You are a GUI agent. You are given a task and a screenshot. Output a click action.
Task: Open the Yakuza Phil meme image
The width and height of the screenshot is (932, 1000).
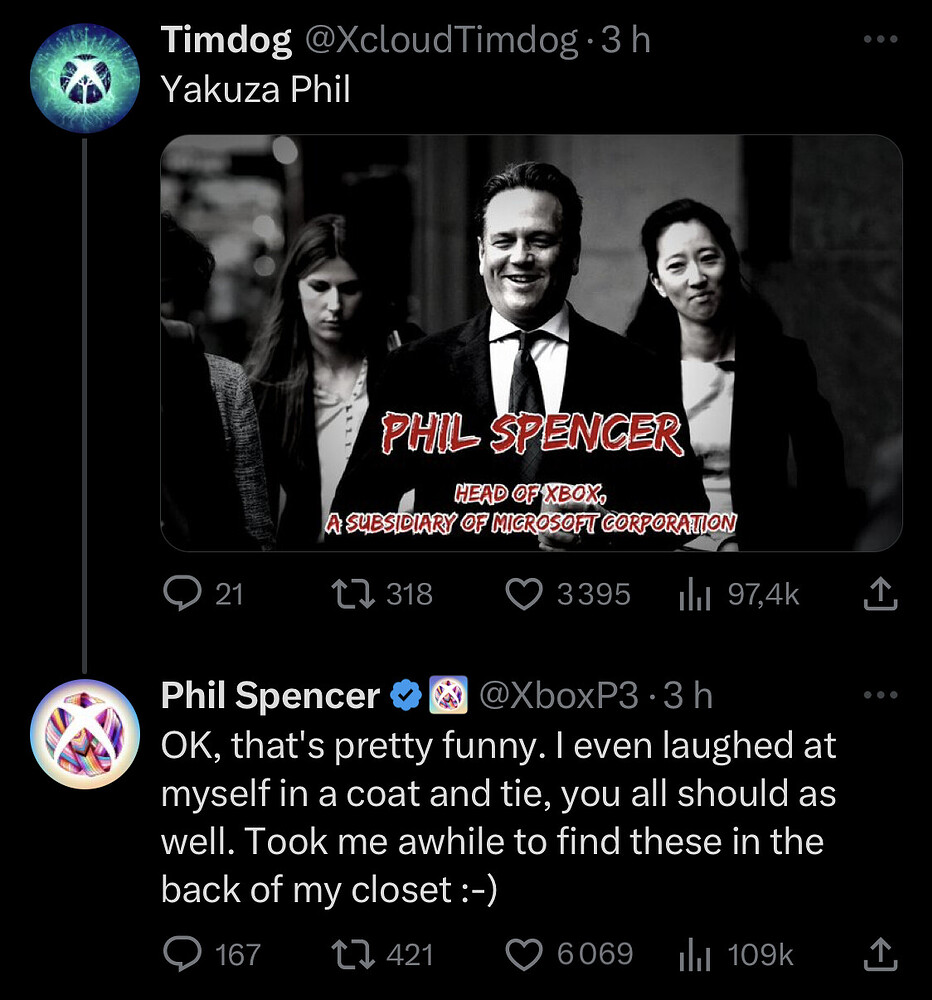[x=531, y=342]
